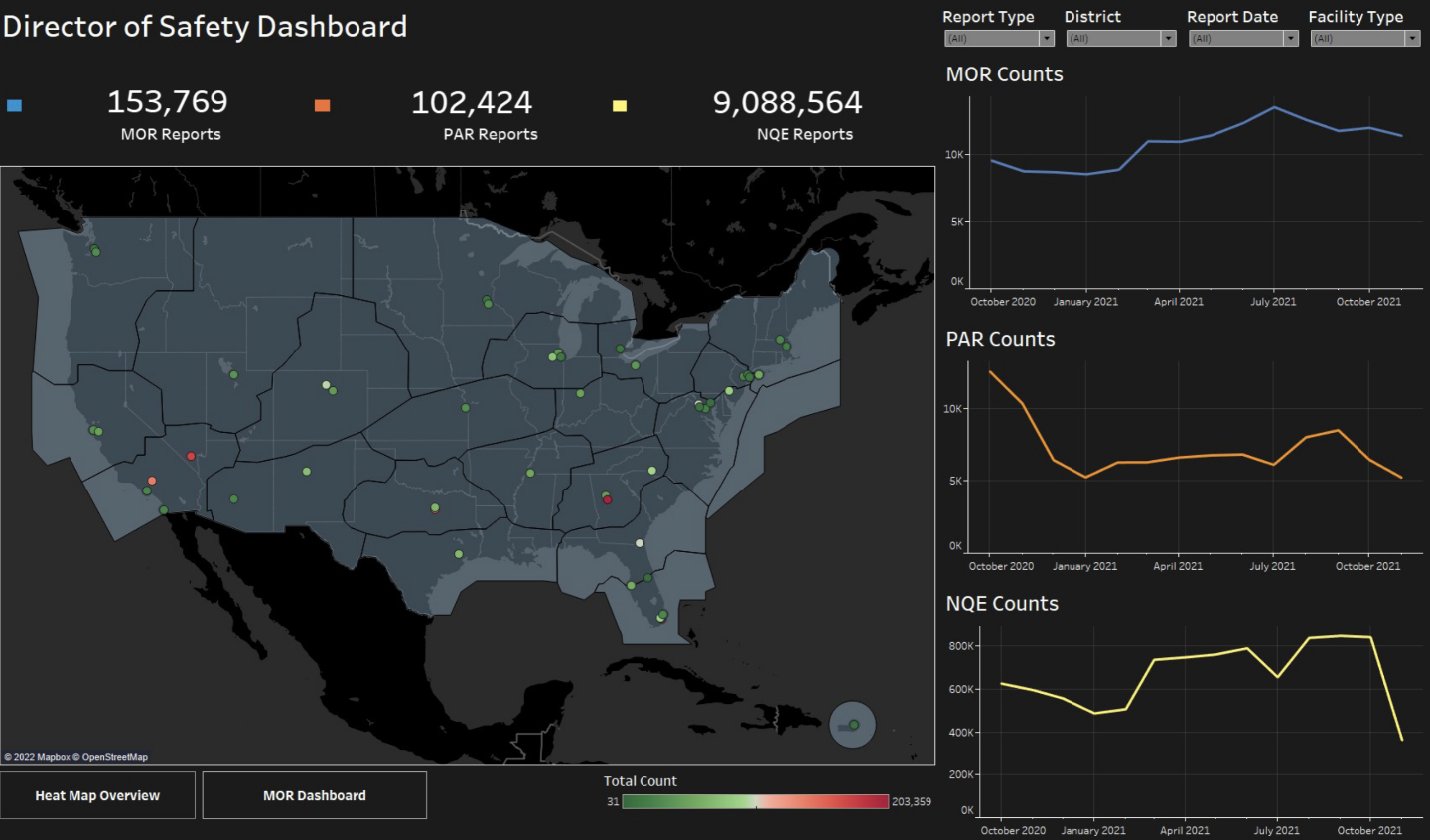Open the MOR Dashboard
Viewport: 1430px width, 840px height.
pos(315,795)
